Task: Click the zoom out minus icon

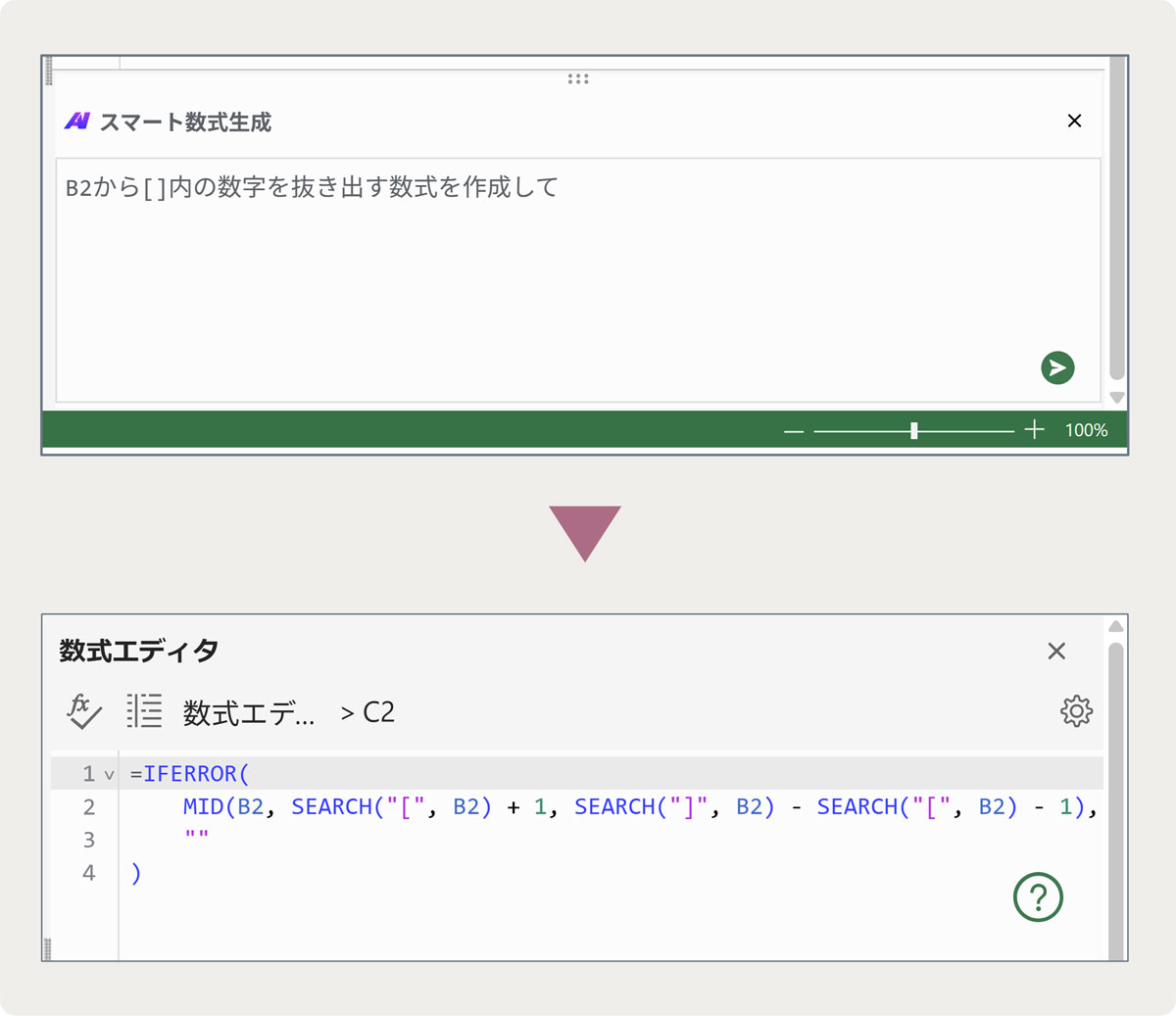Action: point(794,431)
